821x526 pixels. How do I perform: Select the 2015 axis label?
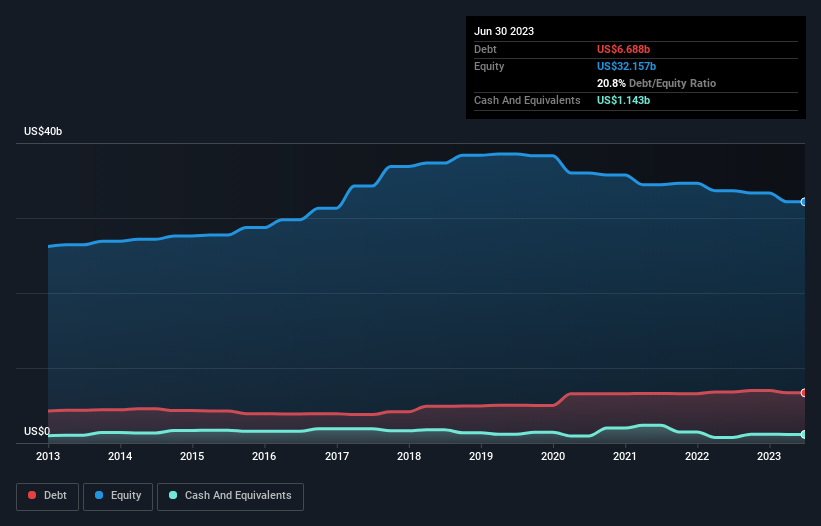192,456
